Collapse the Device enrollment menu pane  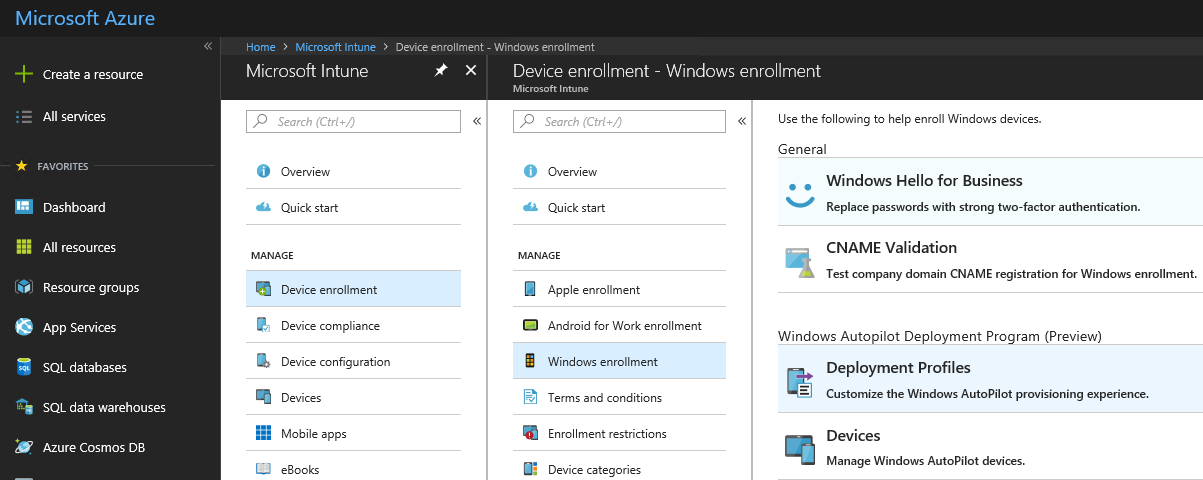(x=742, y=121)
